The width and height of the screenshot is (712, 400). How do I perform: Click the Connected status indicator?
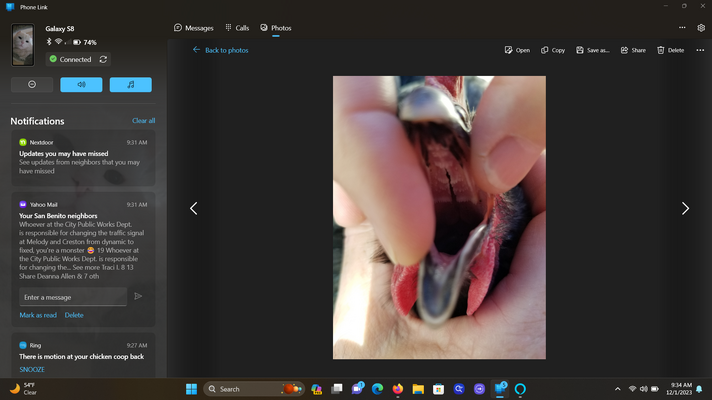[70, 59]
